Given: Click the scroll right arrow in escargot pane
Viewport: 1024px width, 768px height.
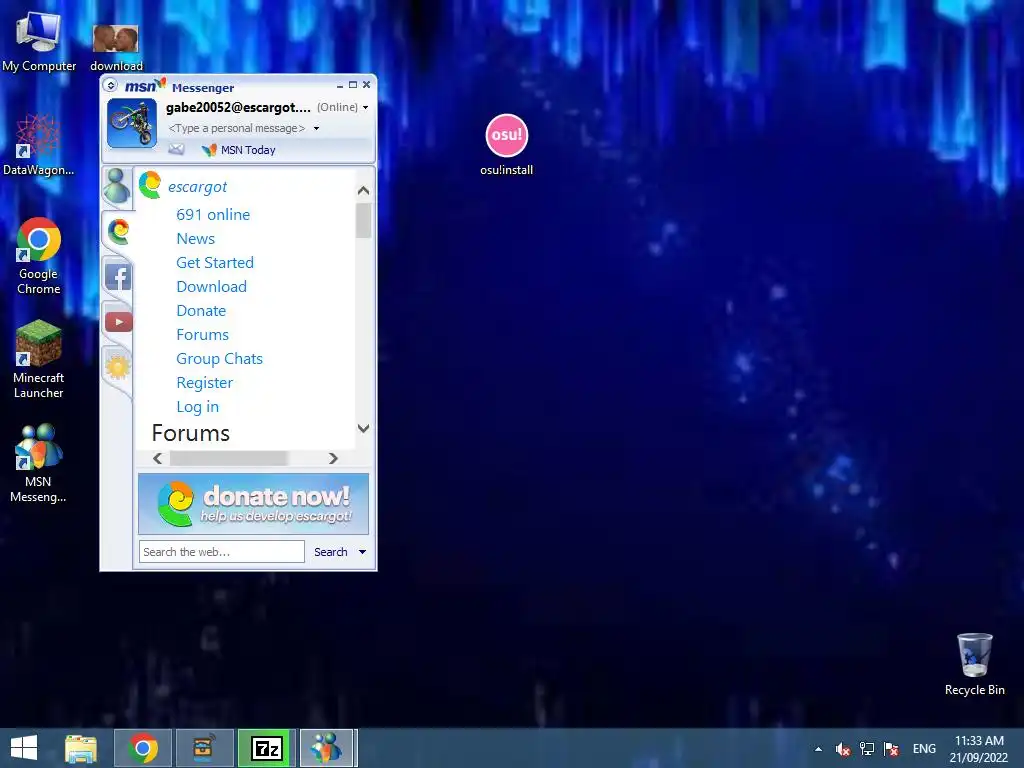Looking at the screenshot, I should tap(333, 458).
